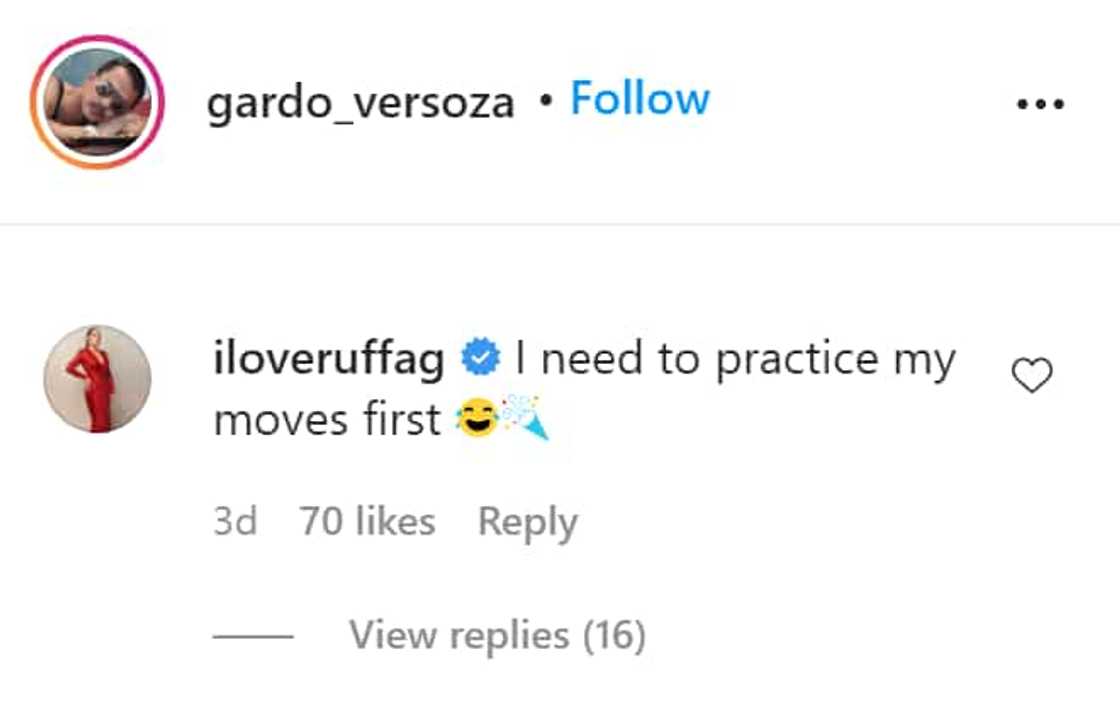Expand View replies (16)
This screenshot has height=714, width=1120.
coord(497,635)
